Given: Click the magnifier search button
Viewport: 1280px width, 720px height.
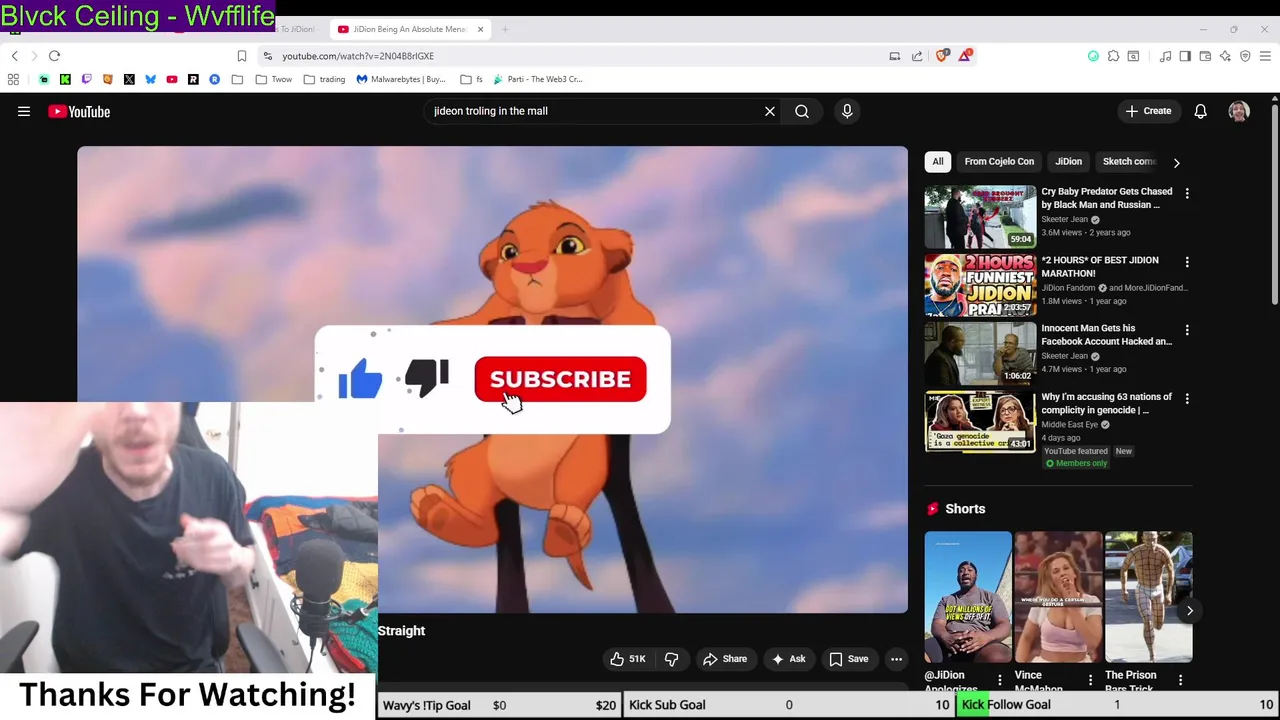Looking at the screenshot, I should 802,111.
